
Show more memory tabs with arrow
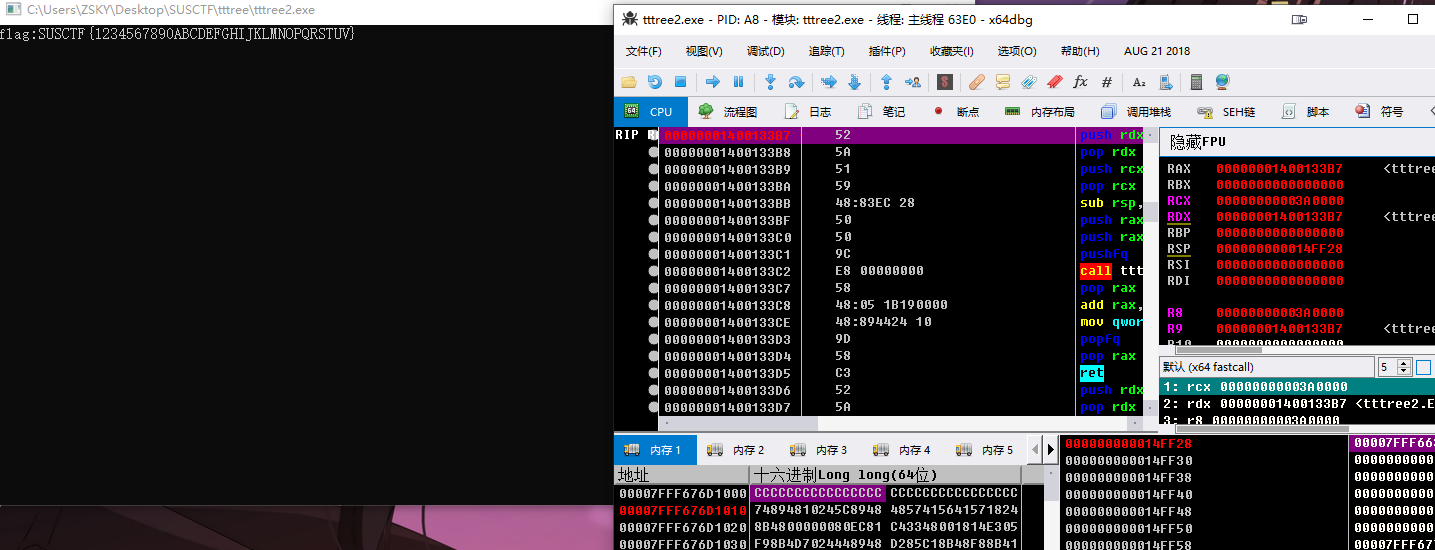pos(1050,450)
